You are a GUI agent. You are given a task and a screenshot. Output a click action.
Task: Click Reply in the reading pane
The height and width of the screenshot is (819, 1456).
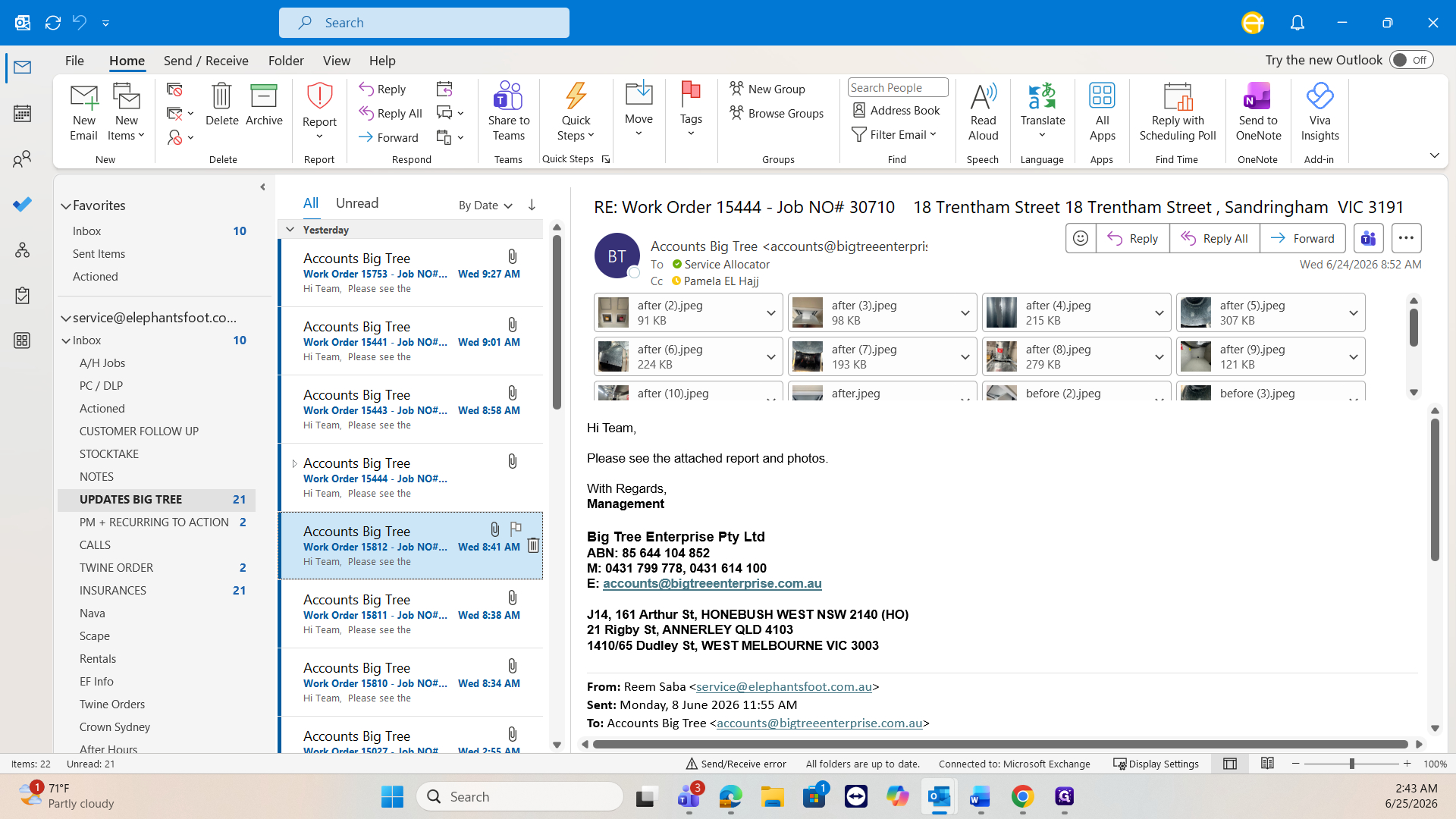point(1132,238)
